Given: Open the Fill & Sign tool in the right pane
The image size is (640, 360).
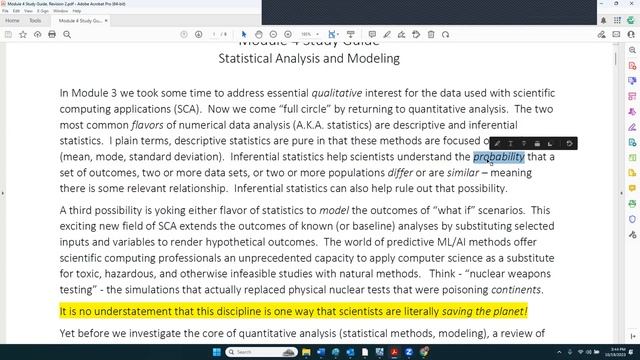Looking at the screenshot, I should (x=632, y=127).
